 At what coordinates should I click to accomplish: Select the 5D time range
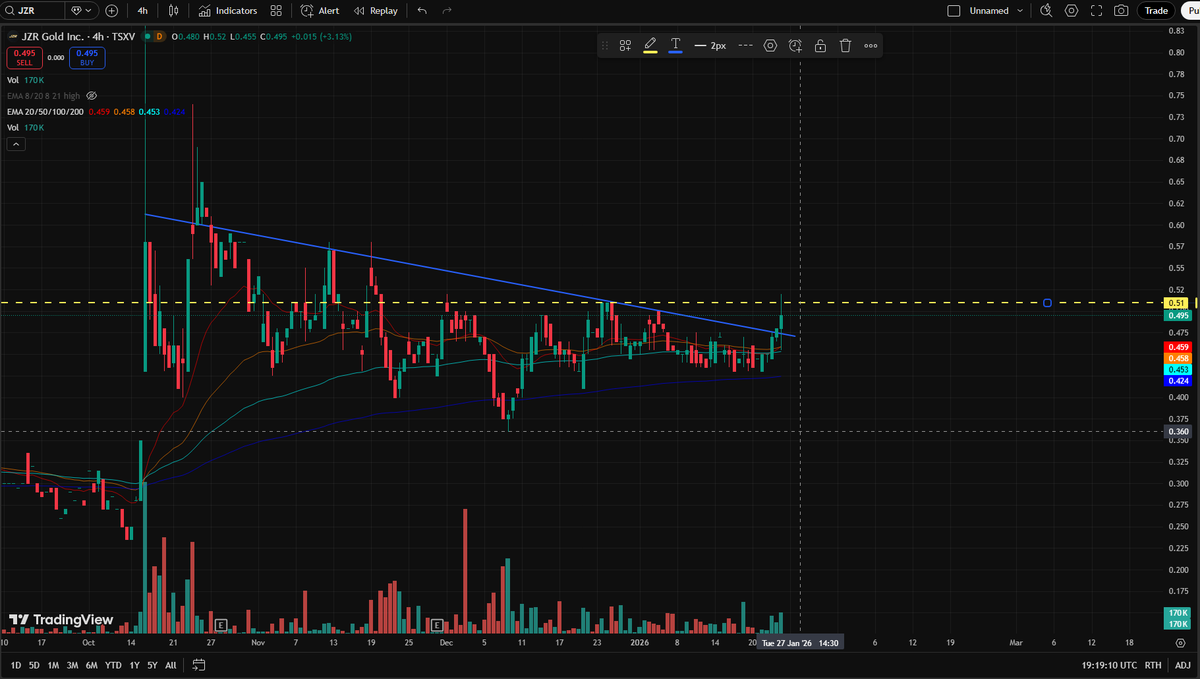[x=34, y=665]
